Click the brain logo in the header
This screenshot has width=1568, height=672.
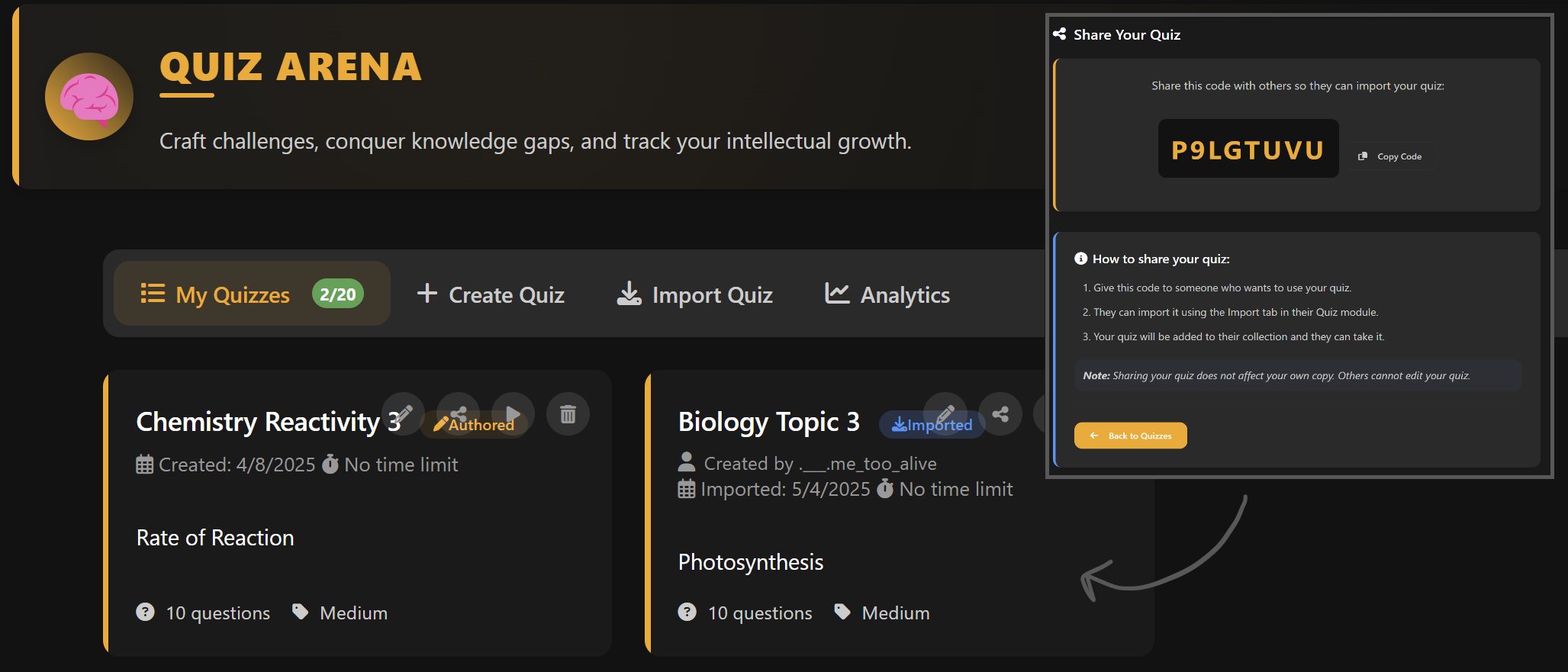(89, 97)
